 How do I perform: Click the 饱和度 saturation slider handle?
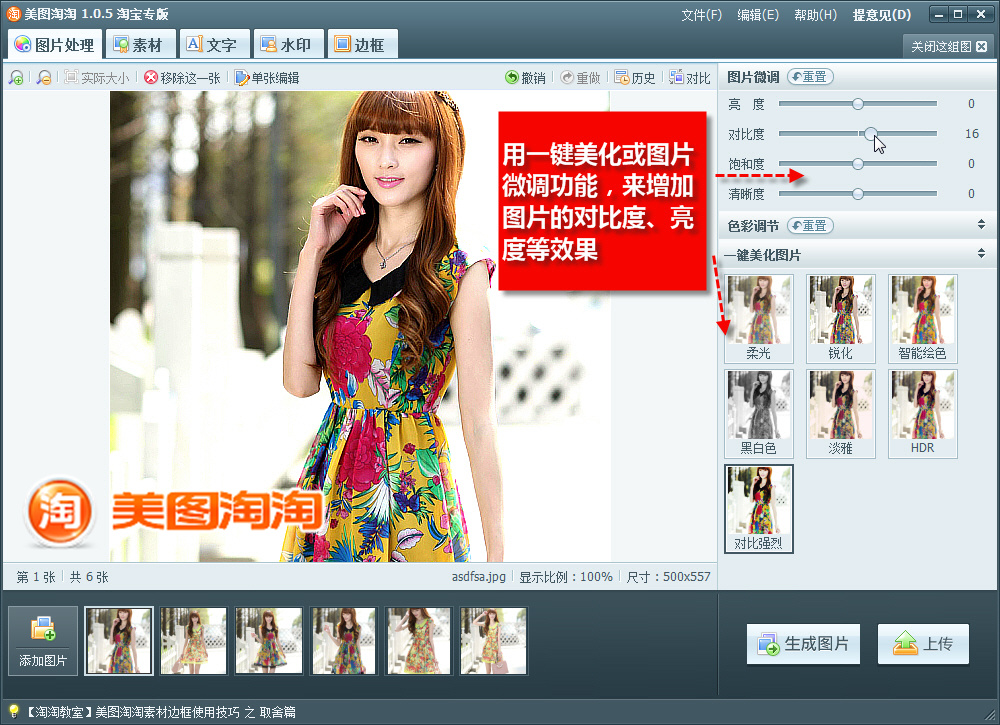[x=858, y=164]
